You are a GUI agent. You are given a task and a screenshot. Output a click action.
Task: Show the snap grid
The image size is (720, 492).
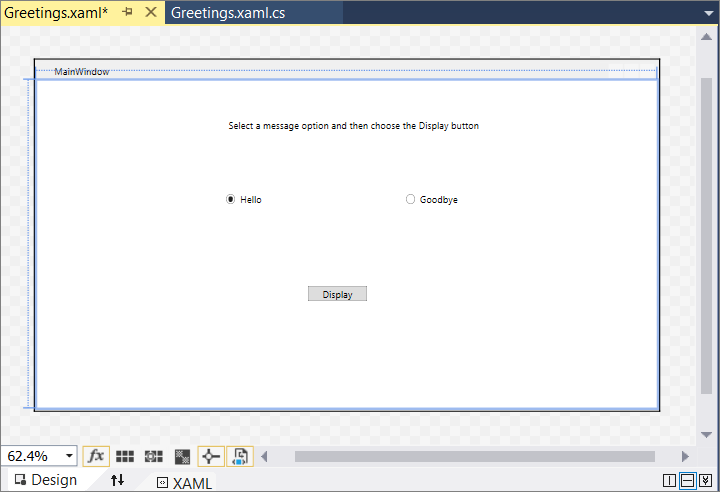coord(125,456)
